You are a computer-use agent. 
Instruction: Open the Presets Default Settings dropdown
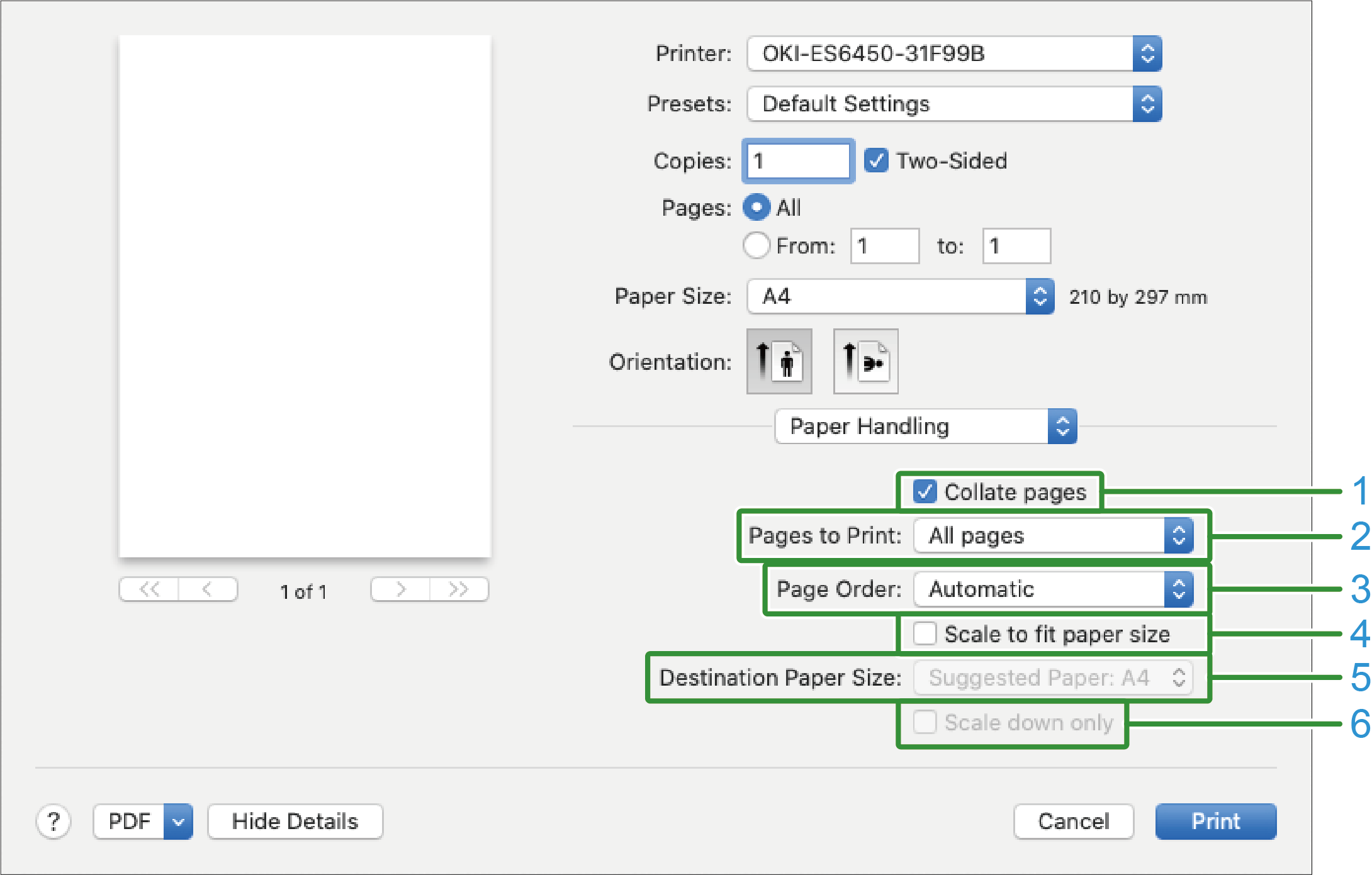point(953,104)
